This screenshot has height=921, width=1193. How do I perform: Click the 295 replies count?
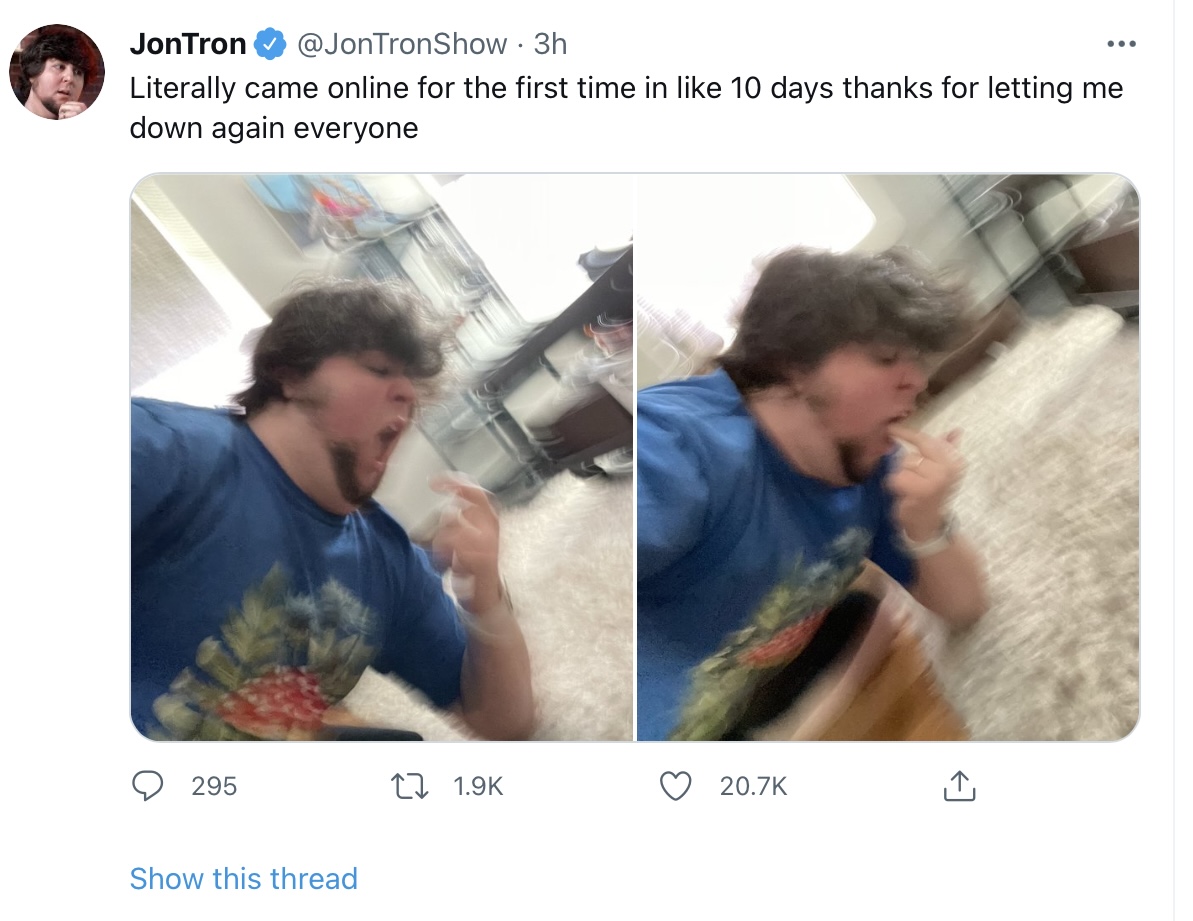[x=214, y=786]
